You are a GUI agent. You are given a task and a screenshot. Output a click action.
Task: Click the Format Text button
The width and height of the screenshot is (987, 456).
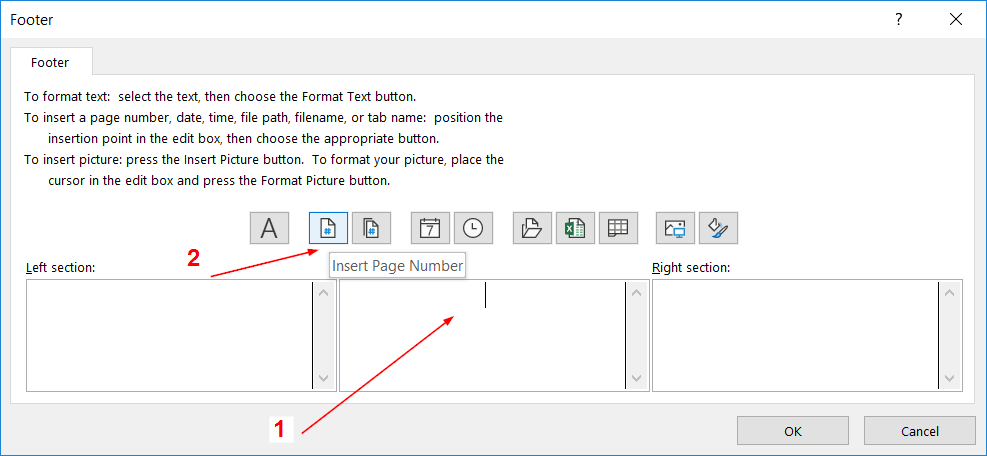[269, 228]
